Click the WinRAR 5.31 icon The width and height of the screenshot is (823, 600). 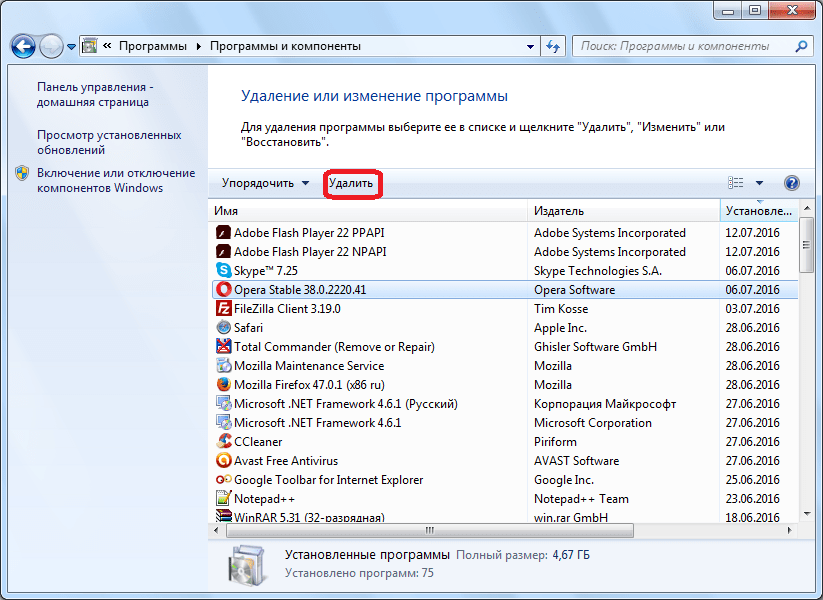pyautogui.click(x=224, y=515)
